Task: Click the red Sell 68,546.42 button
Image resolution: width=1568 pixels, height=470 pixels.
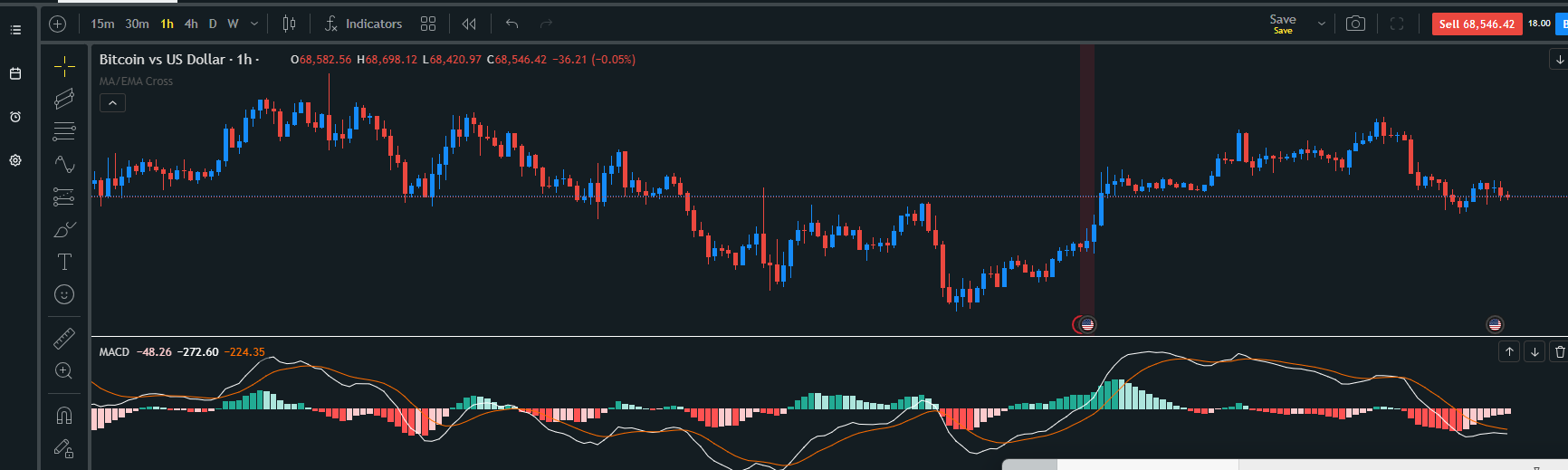Action: (x=1477, y=24)
